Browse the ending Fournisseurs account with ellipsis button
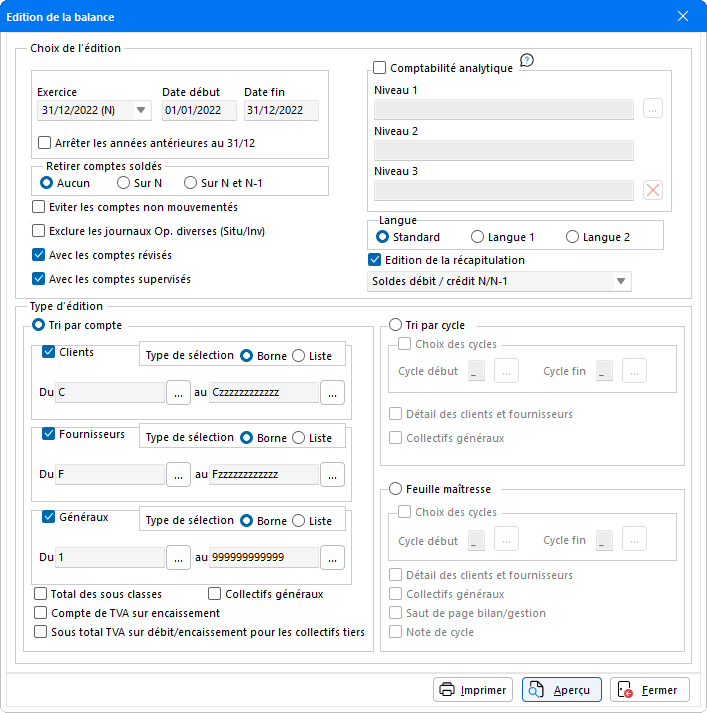The image size is (707, 713). (333, 474)
